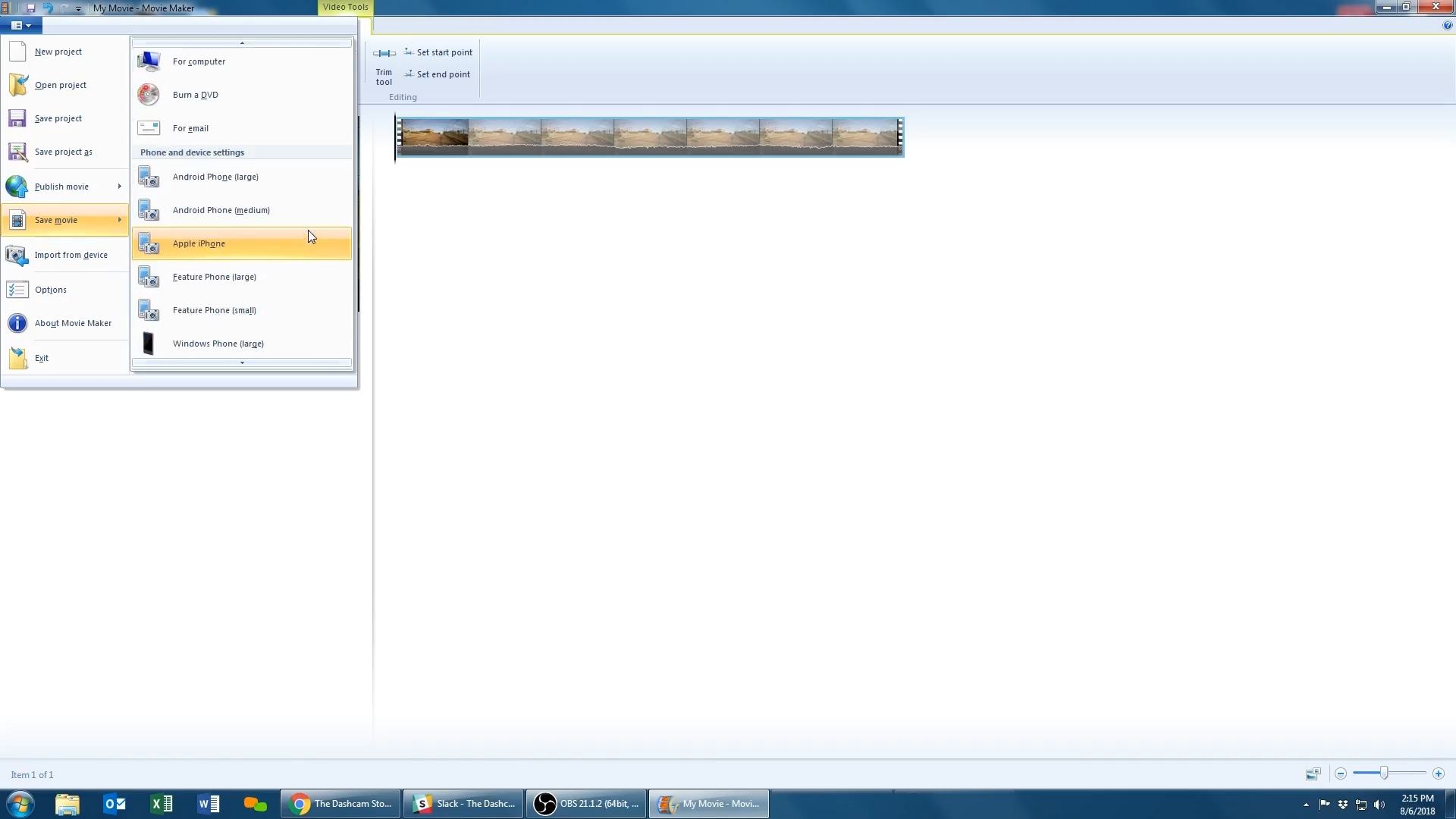Open the Options menu entry
1456x819 pixels.
tap(50, 290)
